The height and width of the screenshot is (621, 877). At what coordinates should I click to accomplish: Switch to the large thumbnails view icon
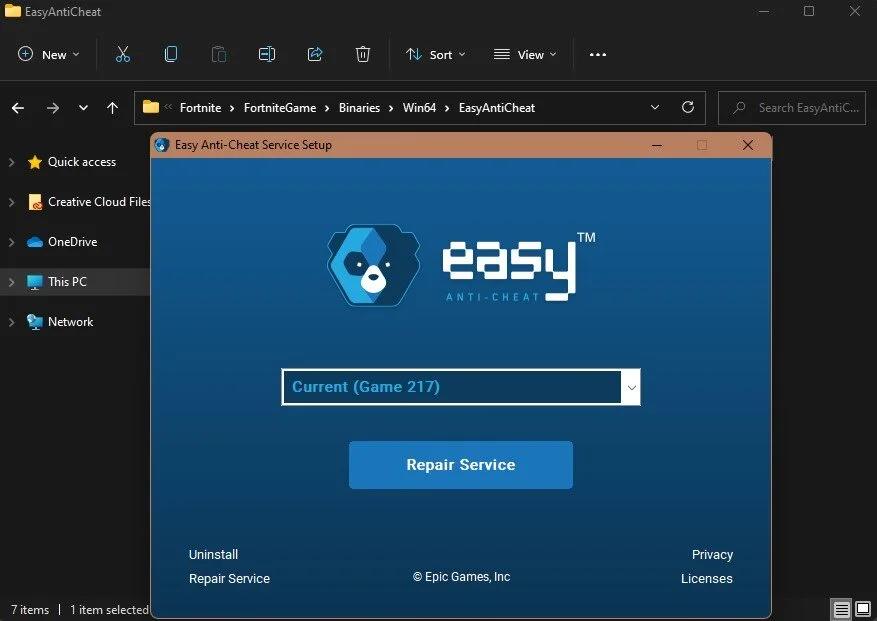[863, 608]
